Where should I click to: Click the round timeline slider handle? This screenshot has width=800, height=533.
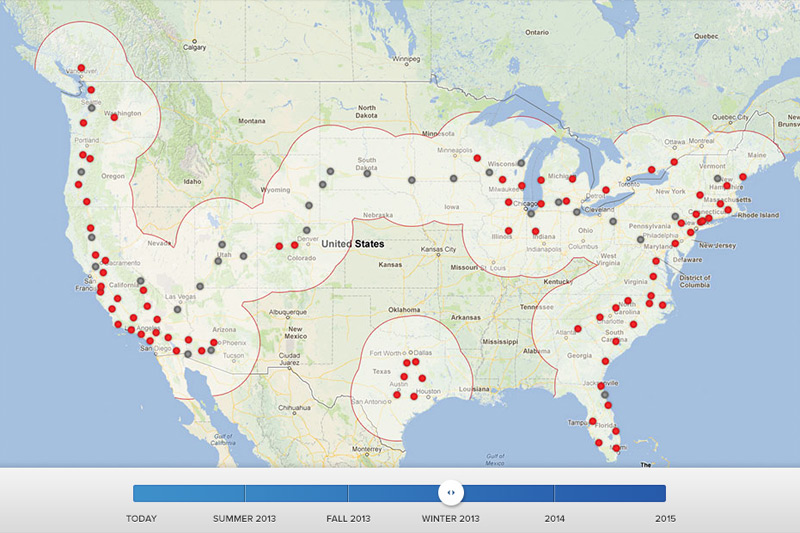pos(451,492)
